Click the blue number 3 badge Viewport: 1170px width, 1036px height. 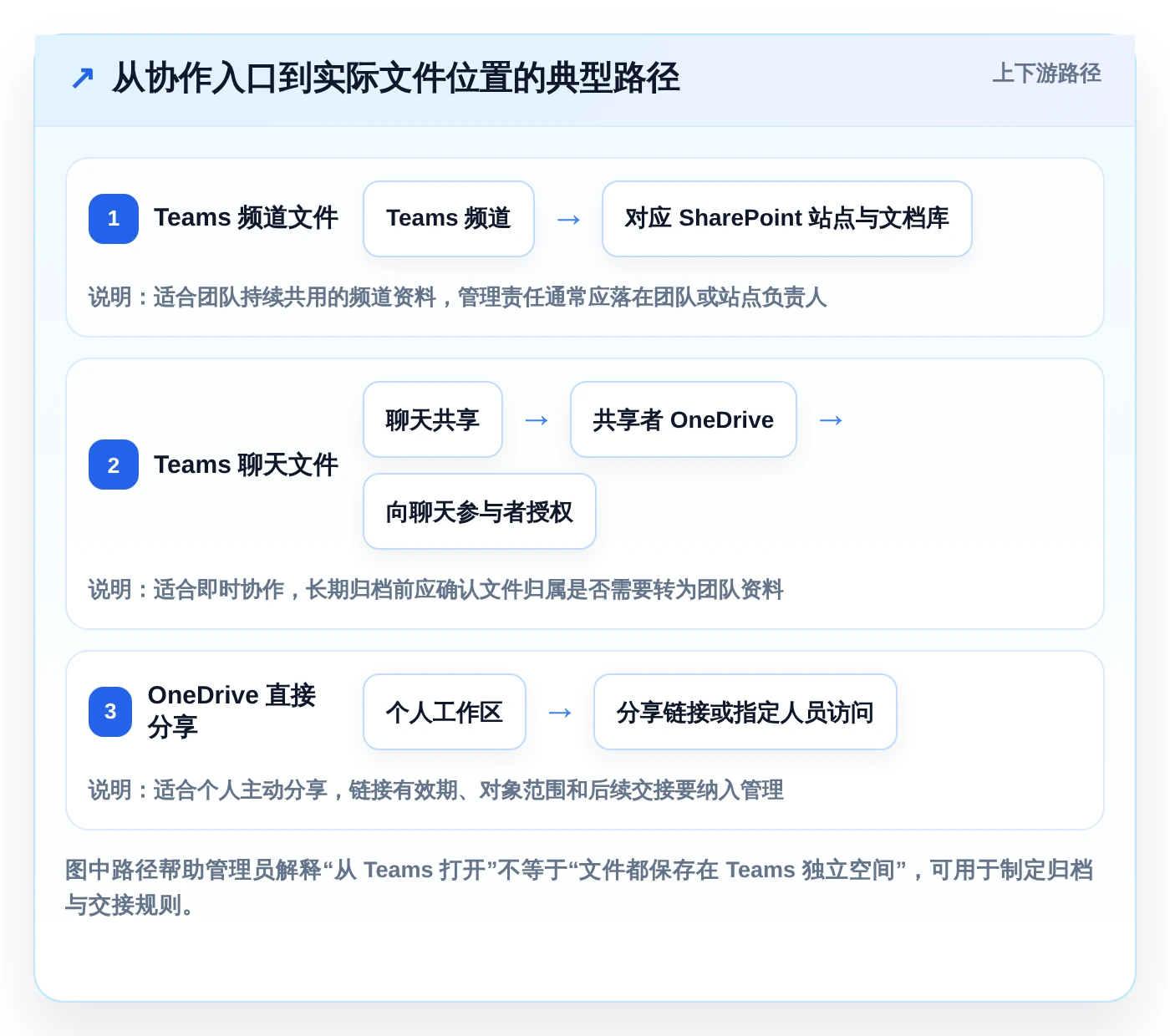pos(110,712)
